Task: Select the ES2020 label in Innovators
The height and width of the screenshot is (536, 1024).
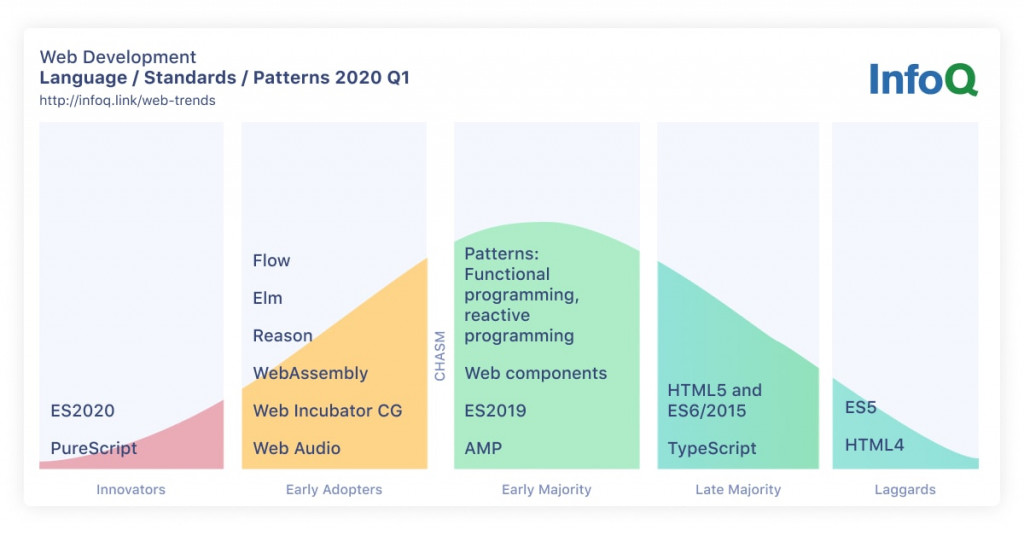Action: coord(82,411)
